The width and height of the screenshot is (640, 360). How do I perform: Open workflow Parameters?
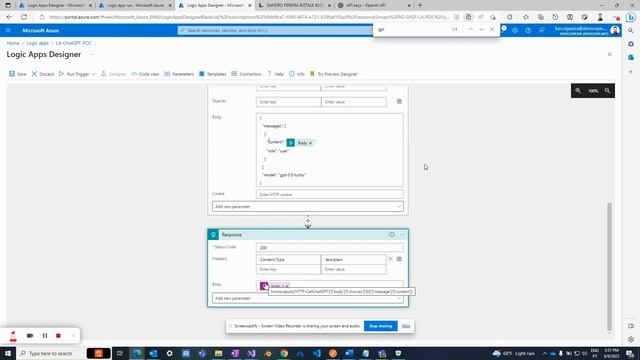click(179, 74)
